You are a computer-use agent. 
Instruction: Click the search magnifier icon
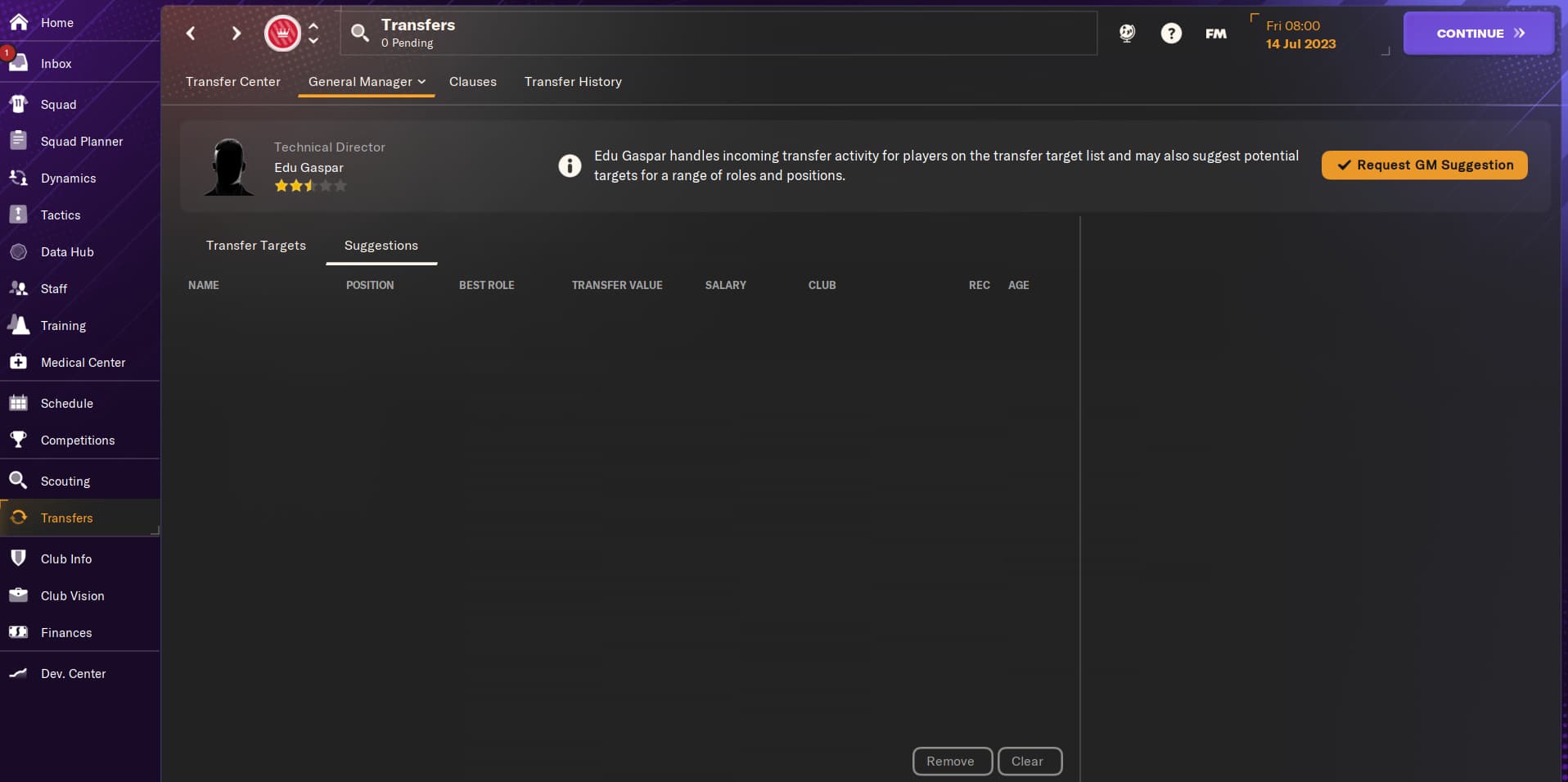point(359,33)
